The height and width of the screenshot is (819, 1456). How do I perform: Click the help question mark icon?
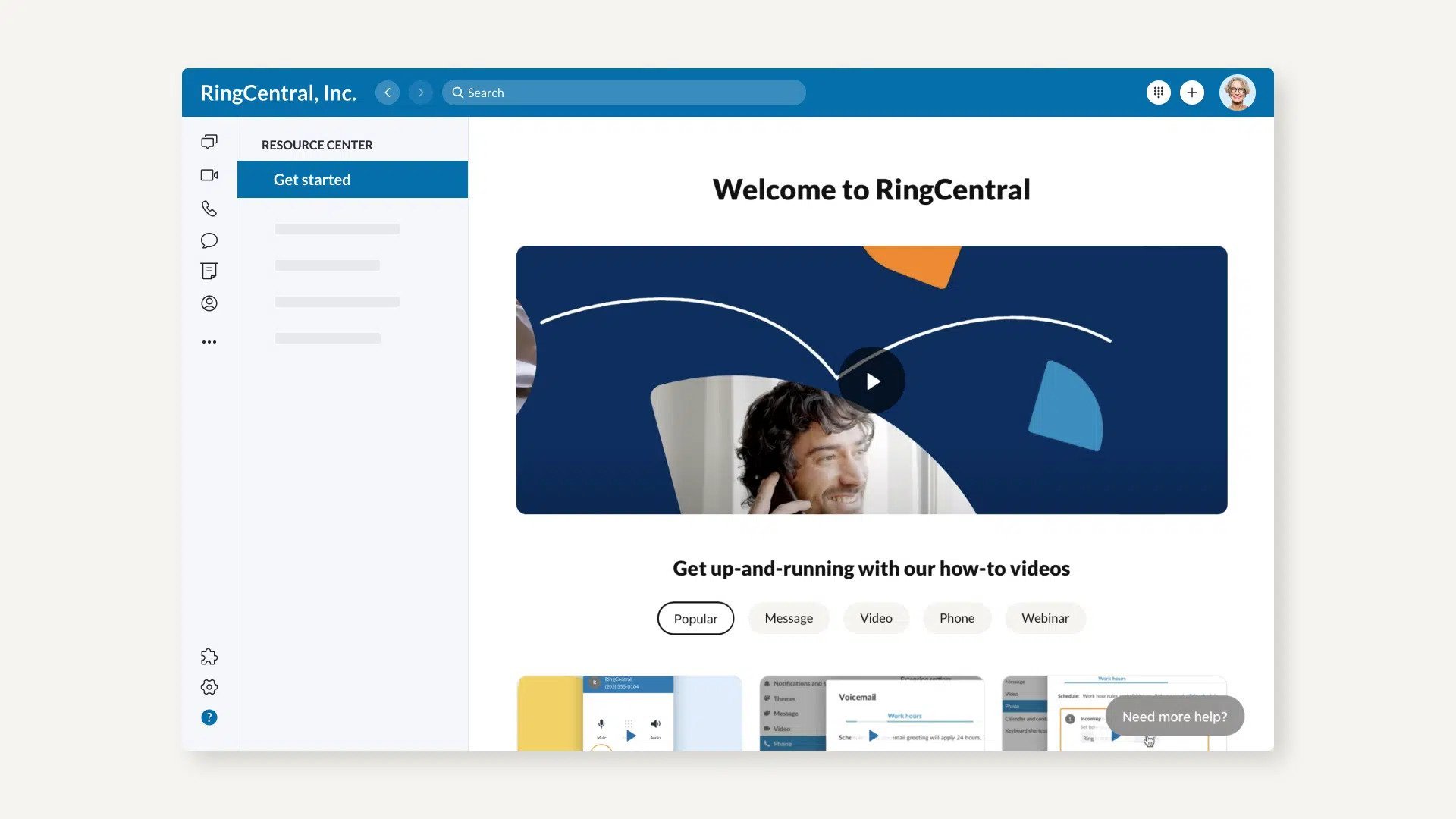pyautogui.click(x=209, y=717)
